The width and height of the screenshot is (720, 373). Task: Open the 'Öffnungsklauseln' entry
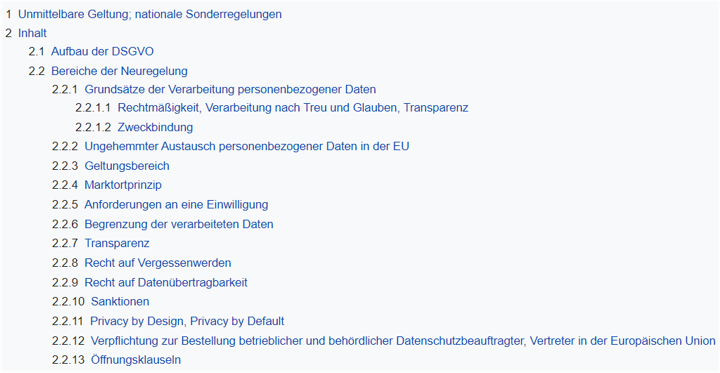pos(135,360)
